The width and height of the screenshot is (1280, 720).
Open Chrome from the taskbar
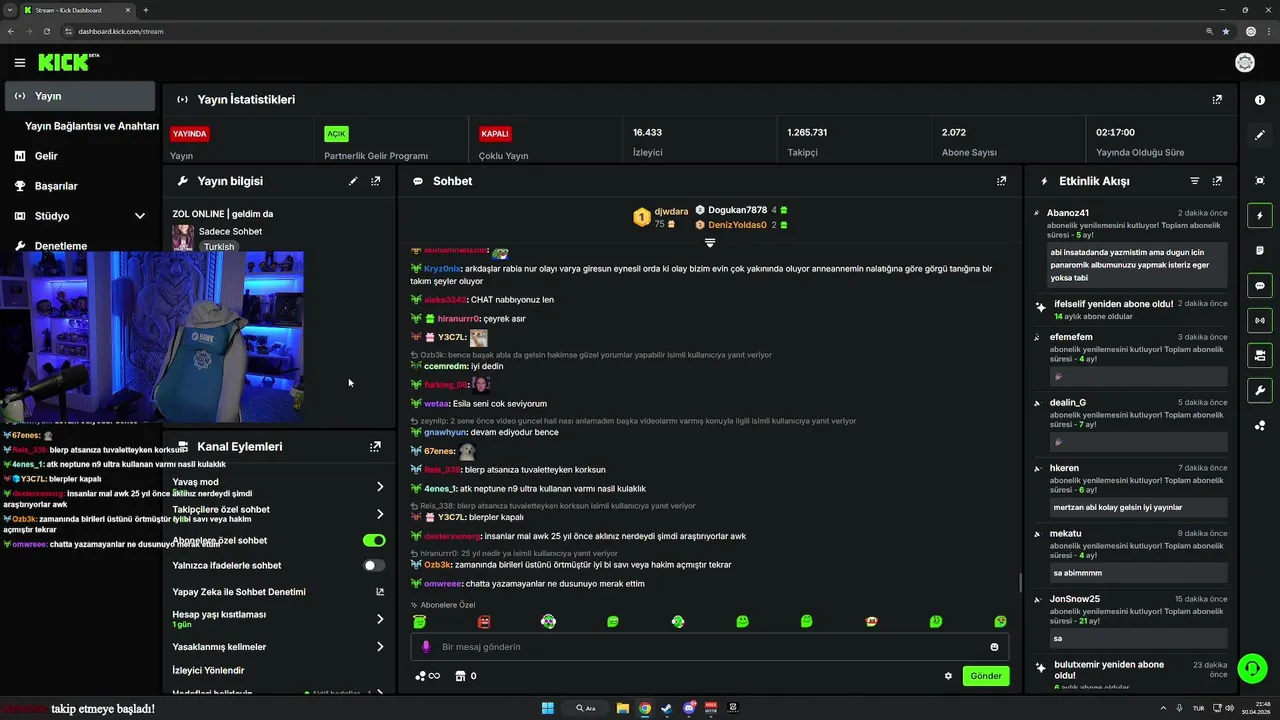(x=645, y=708)
